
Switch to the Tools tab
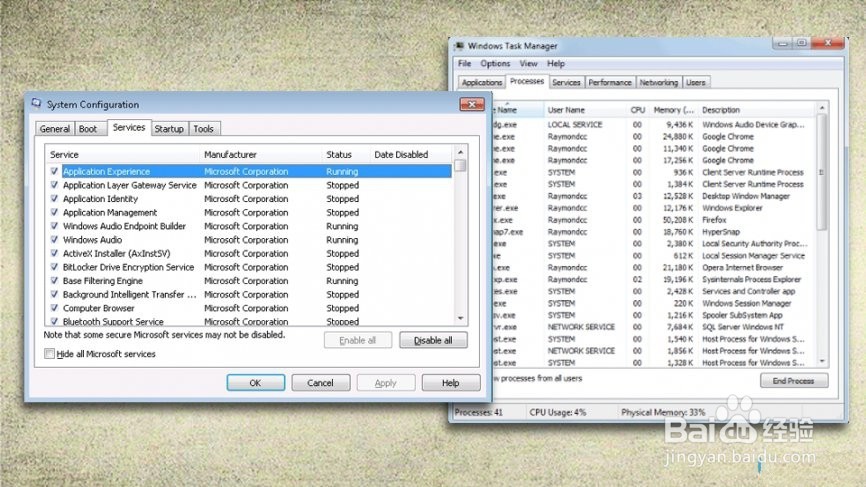point(203,129)
